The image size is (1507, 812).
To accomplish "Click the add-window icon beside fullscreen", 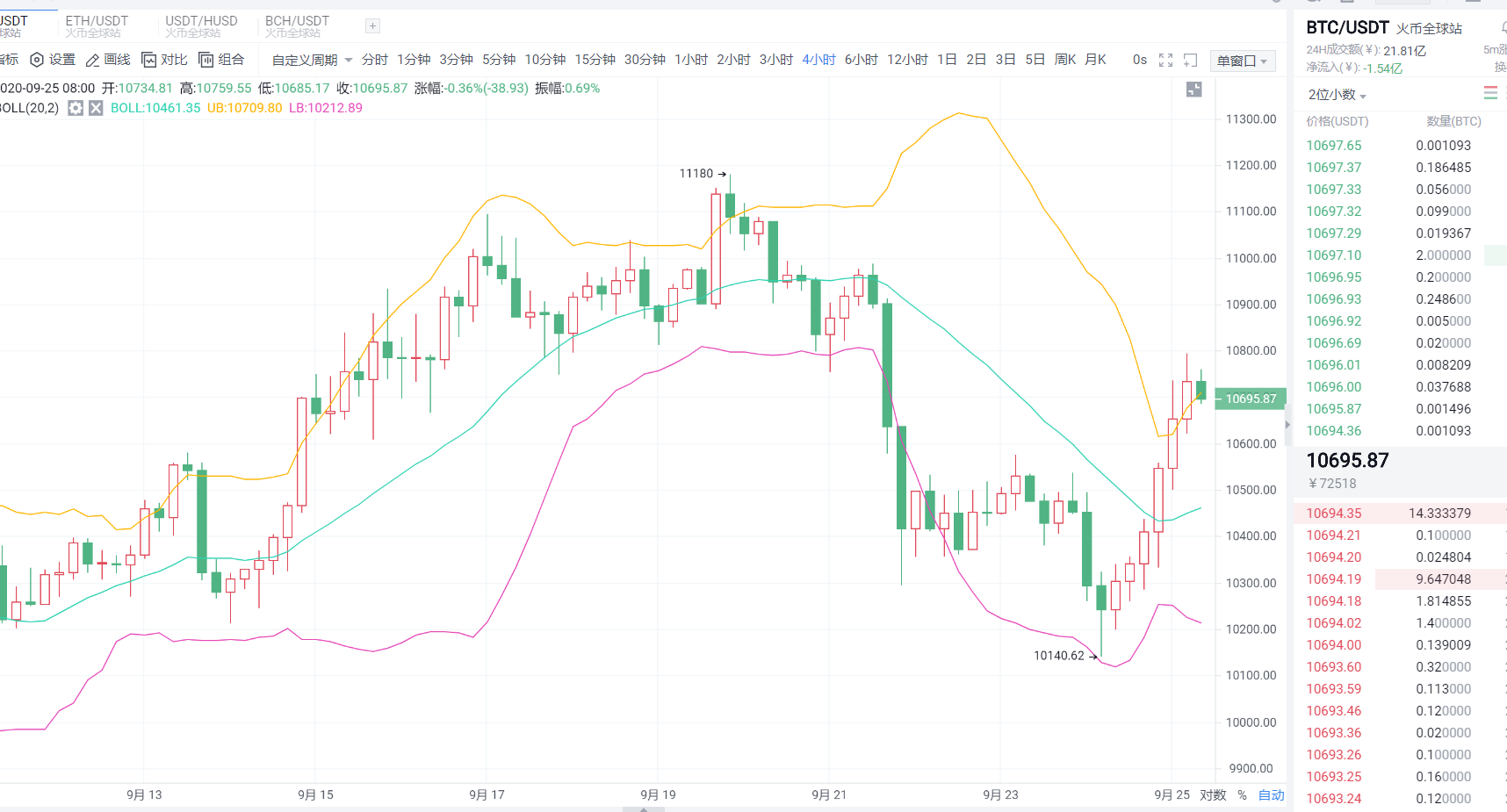I will point(1190,60).
